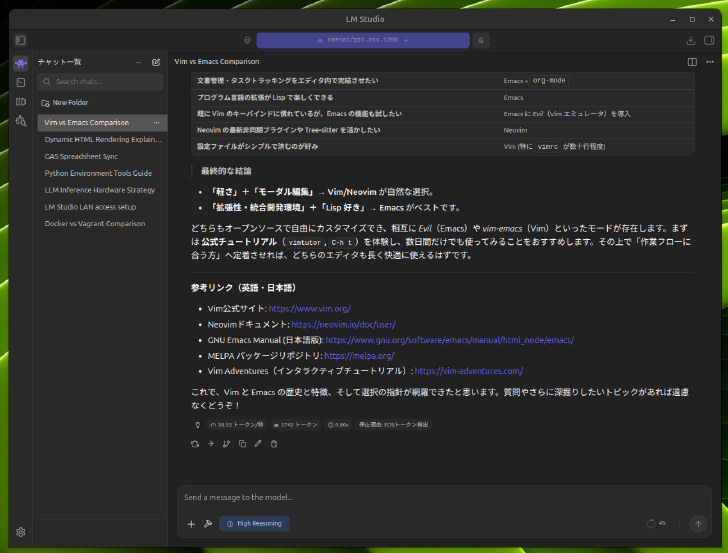
Task: Focus the Search chats field
Action: pos(100,82)
